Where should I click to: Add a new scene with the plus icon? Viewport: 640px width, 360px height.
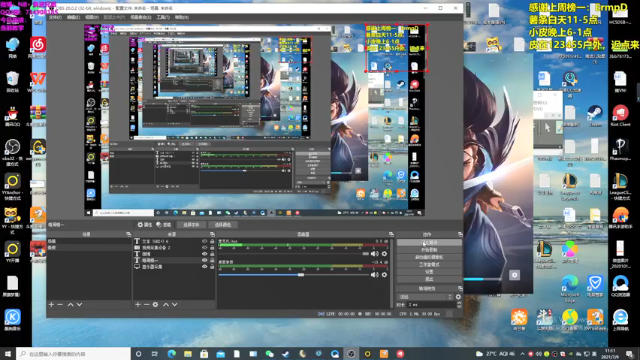coord(51,304)
